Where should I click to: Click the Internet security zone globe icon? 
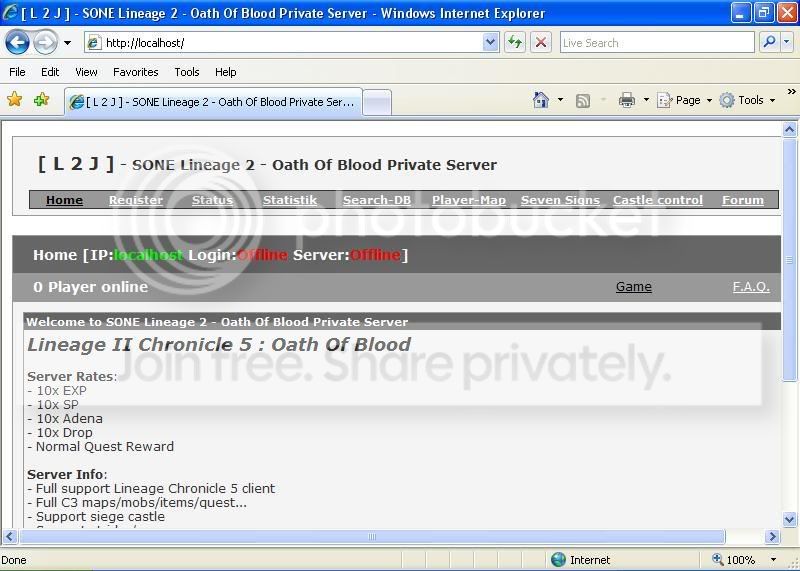[558, 560]
